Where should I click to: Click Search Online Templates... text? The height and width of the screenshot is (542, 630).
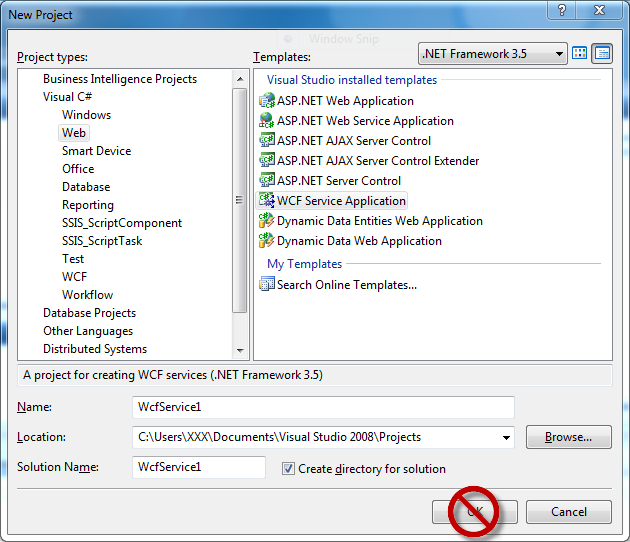click(347, 284)
